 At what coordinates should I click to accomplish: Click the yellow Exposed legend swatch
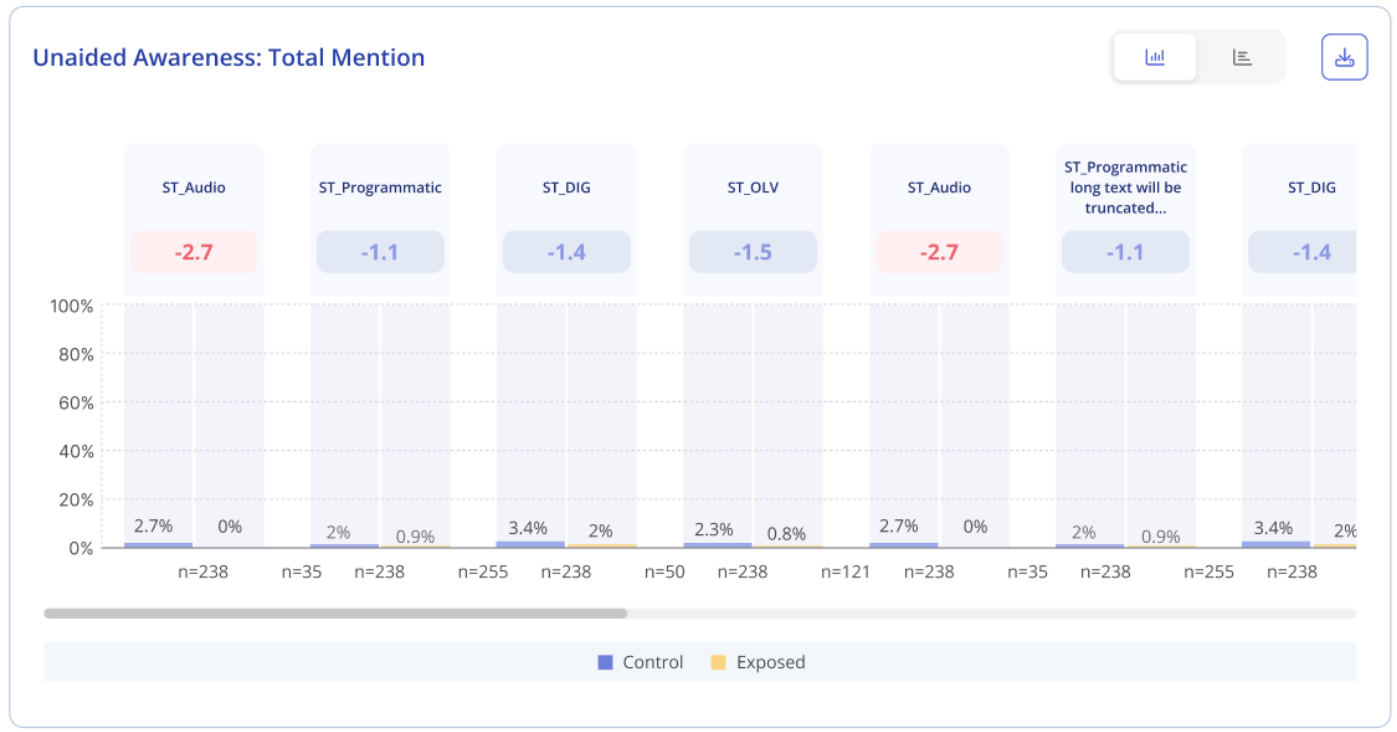pos(718,662)
